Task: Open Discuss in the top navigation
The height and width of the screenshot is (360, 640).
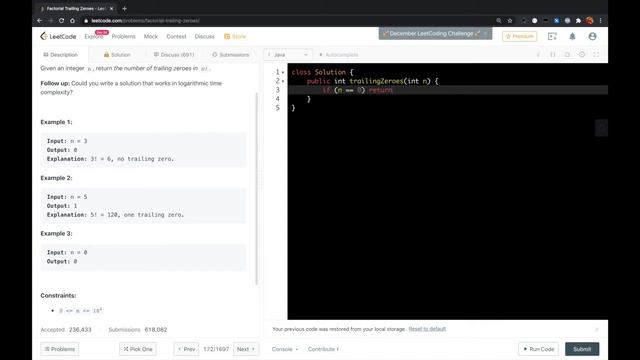Action: tap(204, 36)
